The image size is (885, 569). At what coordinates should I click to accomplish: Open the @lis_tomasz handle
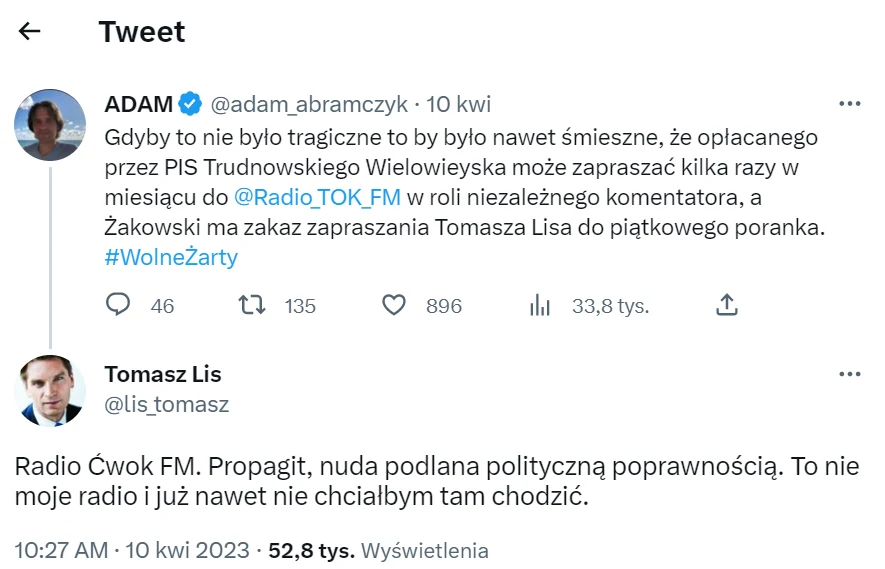[166, 404]
